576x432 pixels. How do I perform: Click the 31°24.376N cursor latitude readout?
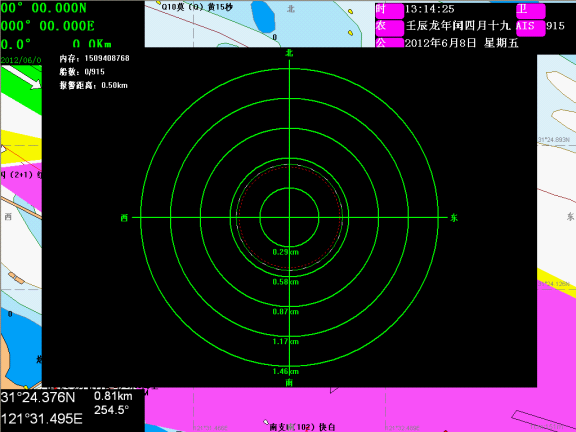tap(38, 397)
